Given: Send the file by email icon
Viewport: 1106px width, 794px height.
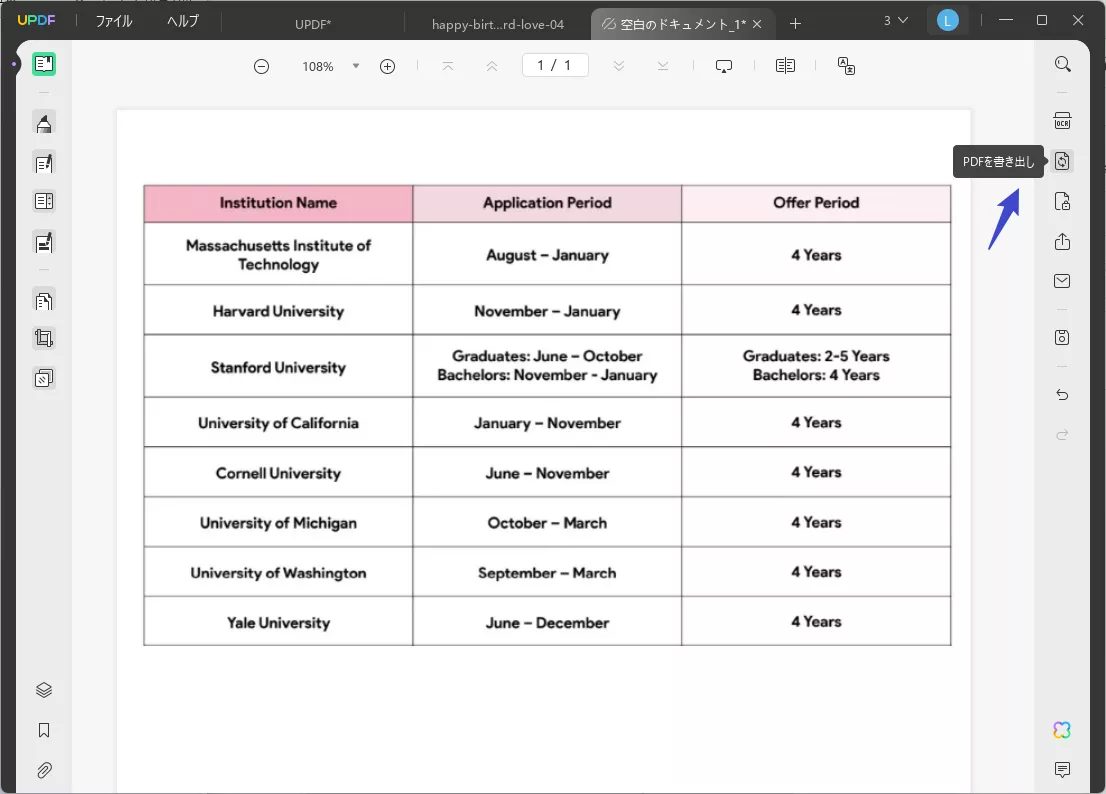Looking at the screenshot, I should tap(1062, 281).
